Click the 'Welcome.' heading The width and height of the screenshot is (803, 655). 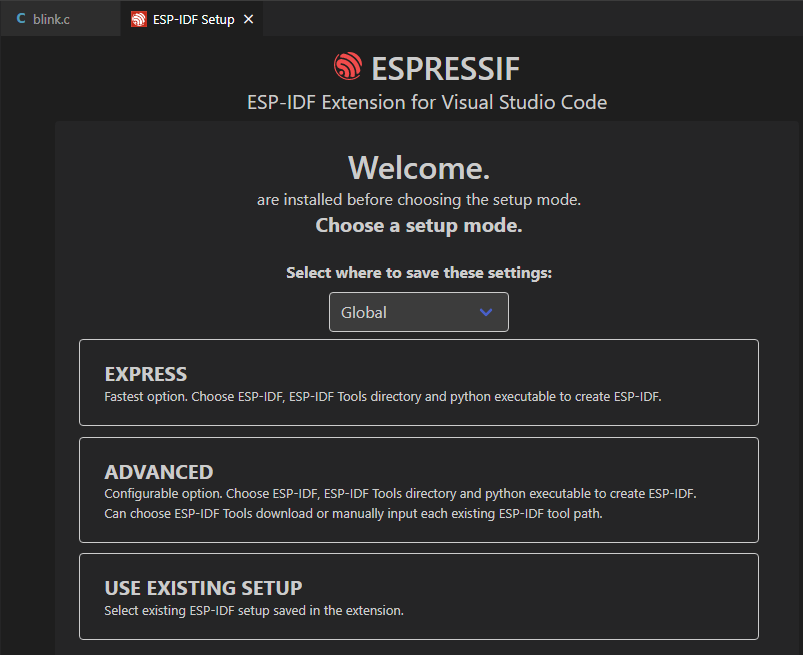click(x=419, y=167)
